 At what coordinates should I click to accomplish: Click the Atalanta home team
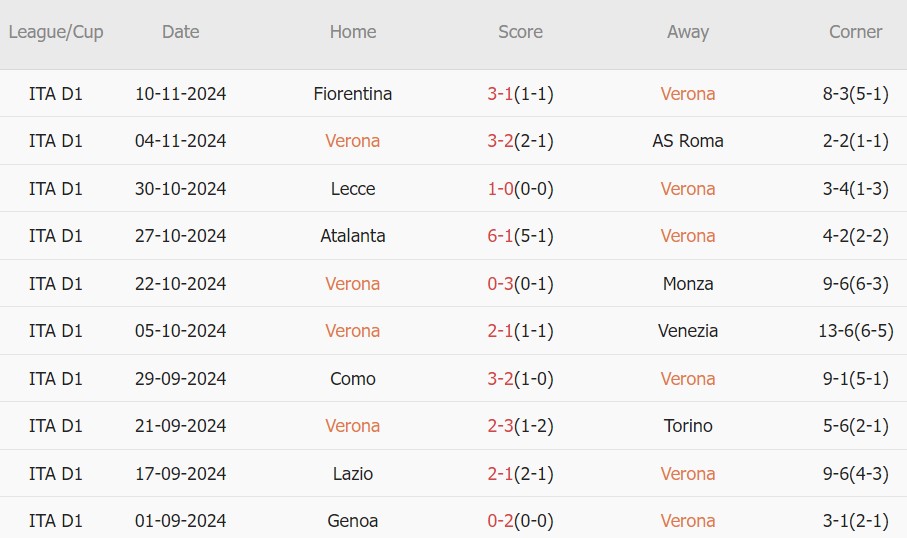pyautogui.click(x=352, y=236)
